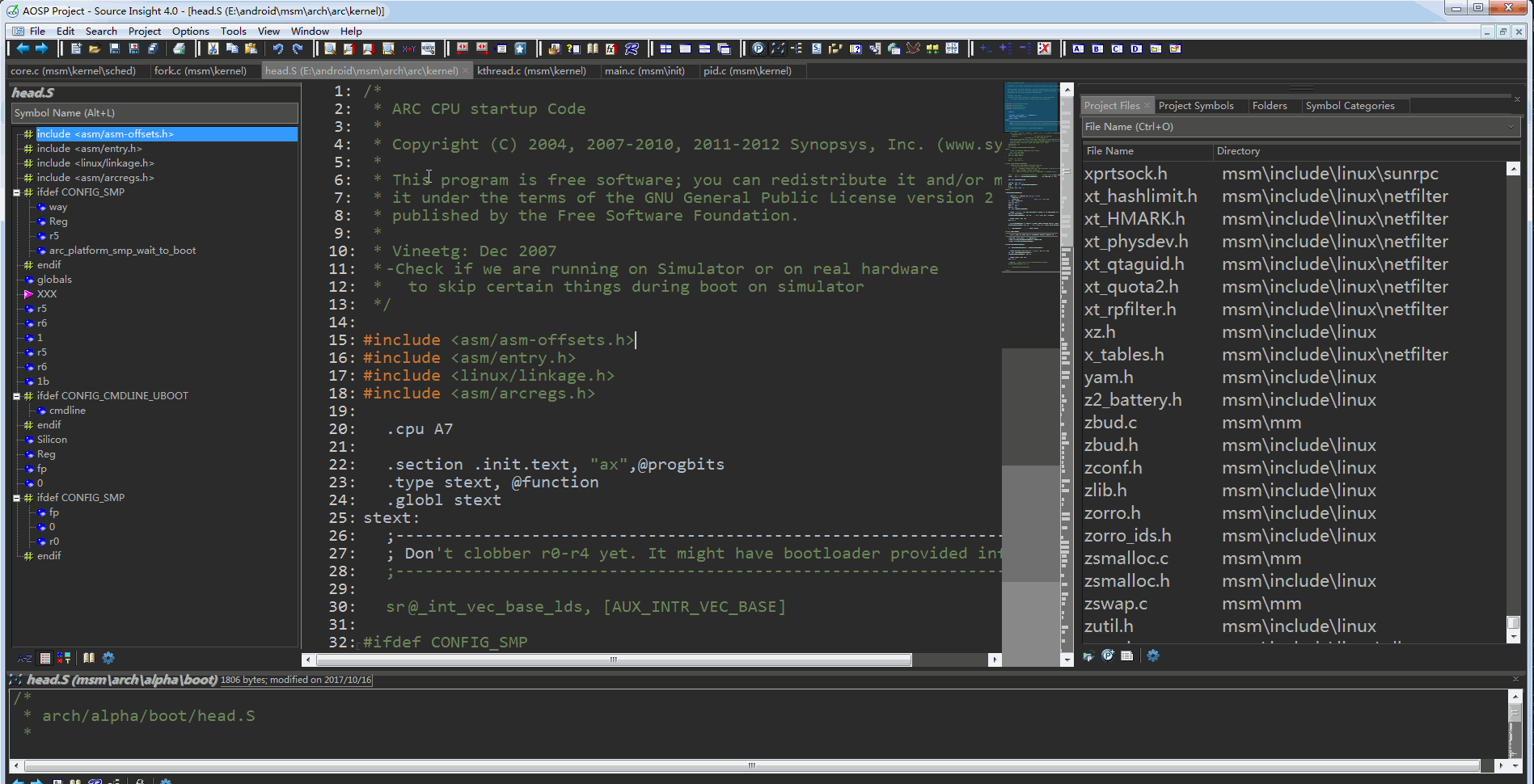Open the Search menu
The height and width of the screenshot is (784, 1534).
coord(101,31)
